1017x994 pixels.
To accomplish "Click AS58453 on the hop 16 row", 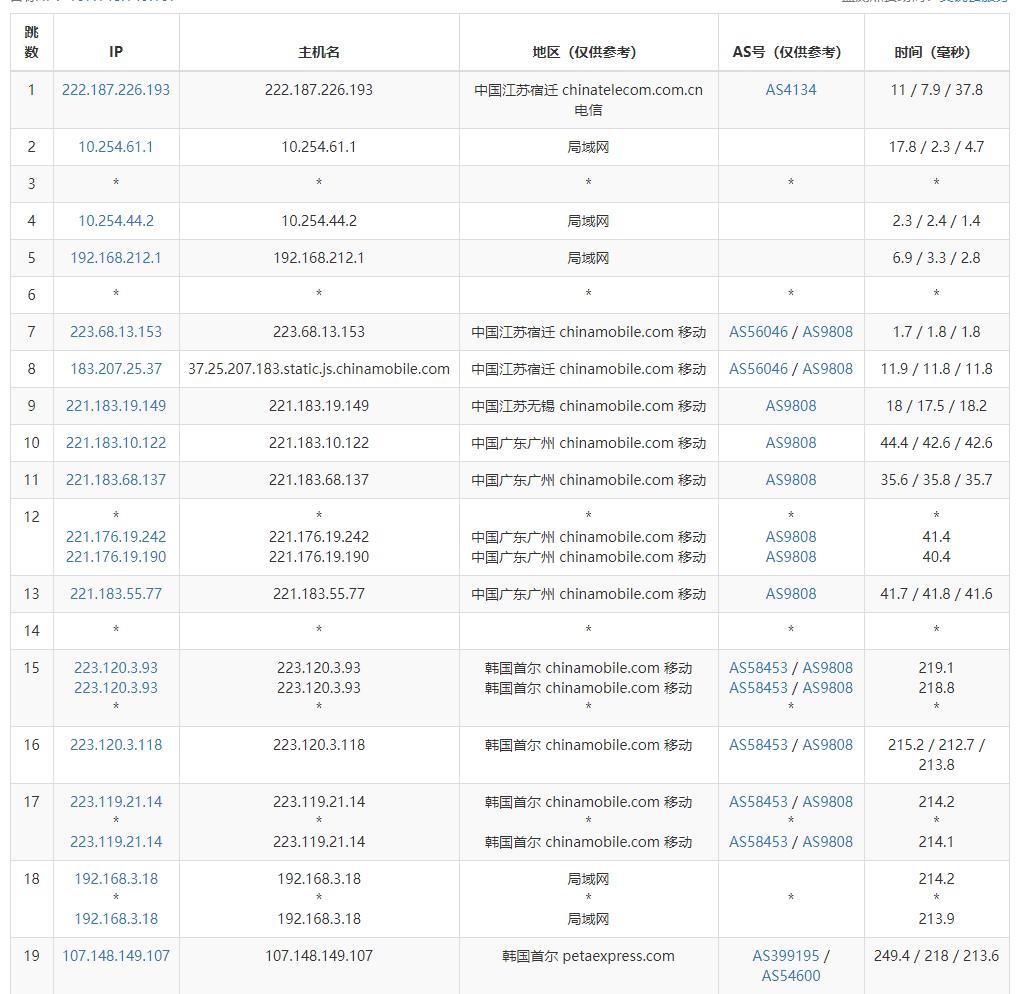I will point(757,744).
